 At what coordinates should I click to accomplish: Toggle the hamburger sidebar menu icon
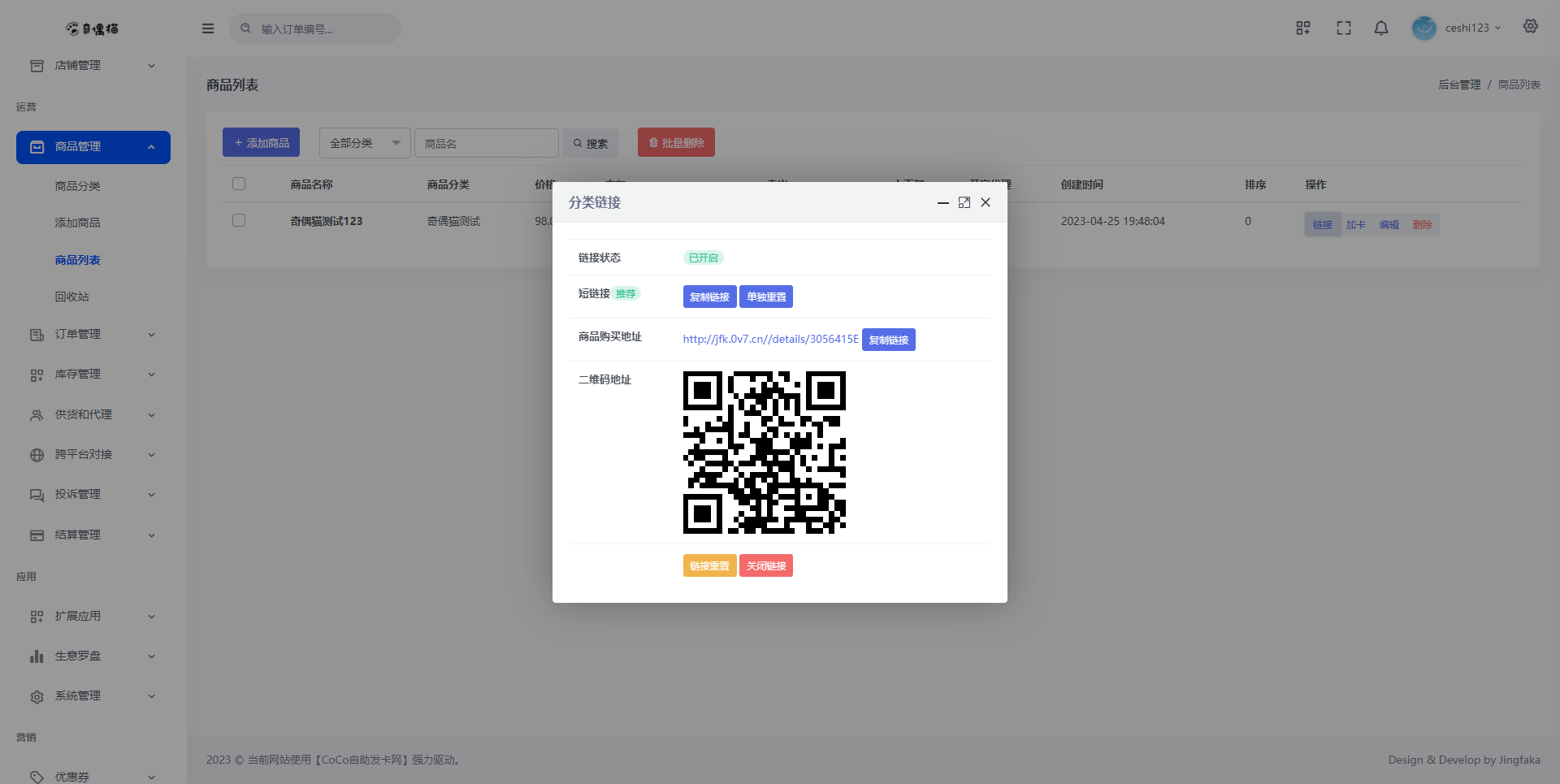208,28
